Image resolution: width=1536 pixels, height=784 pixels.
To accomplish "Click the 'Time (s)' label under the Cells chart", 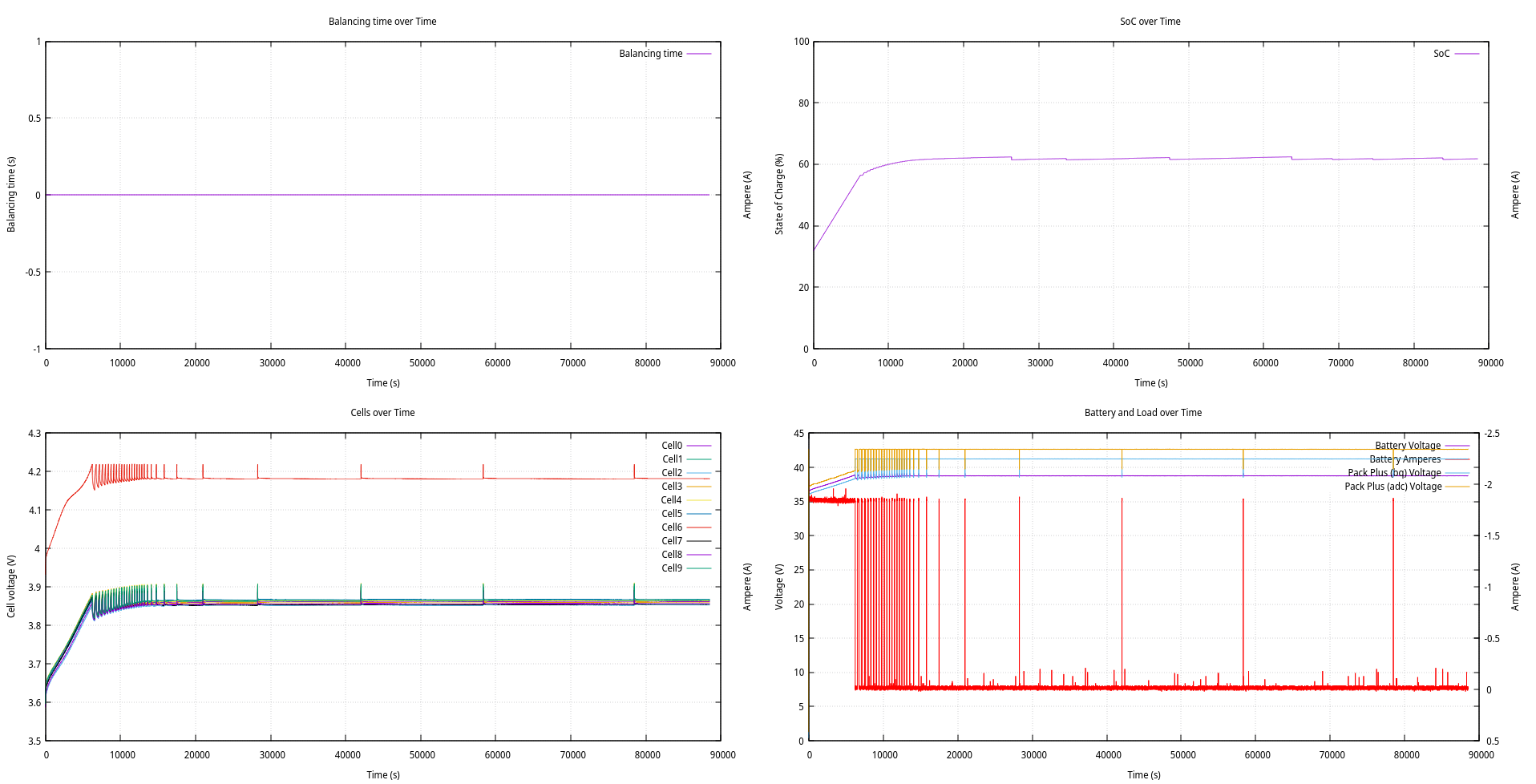I will pos(383,775).
